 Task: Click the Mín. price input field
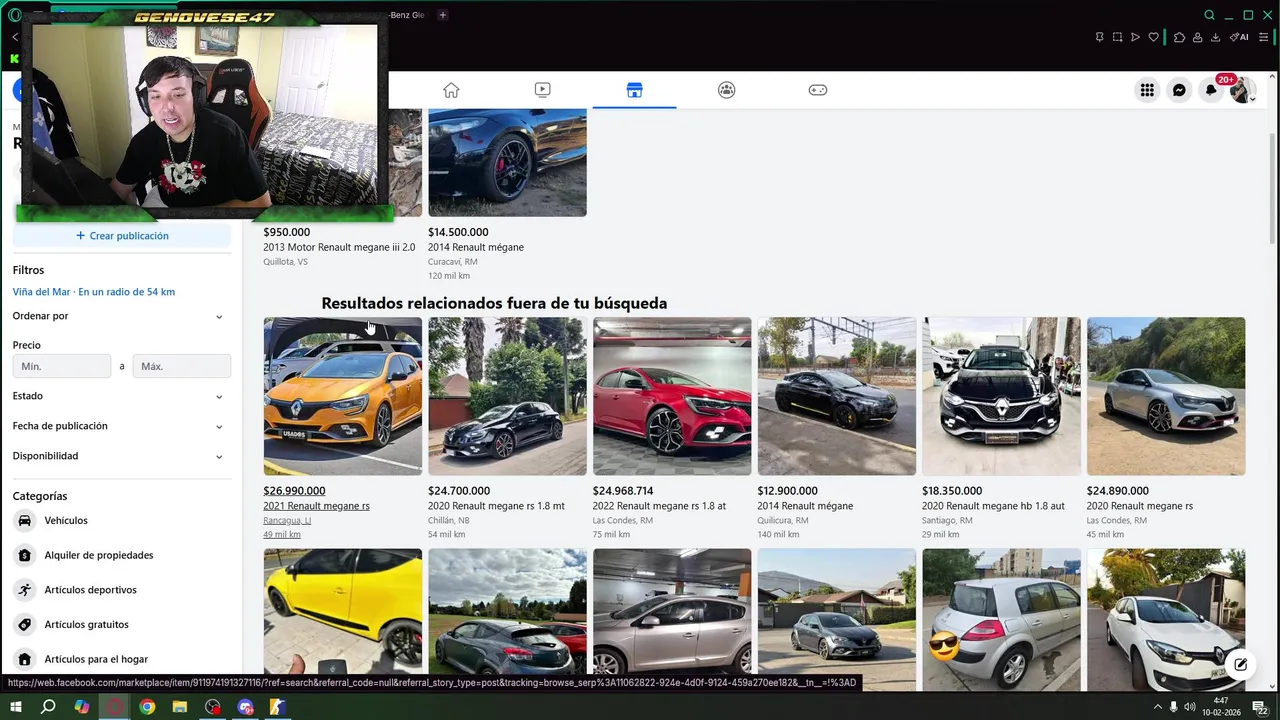click(x=62, y=366)
